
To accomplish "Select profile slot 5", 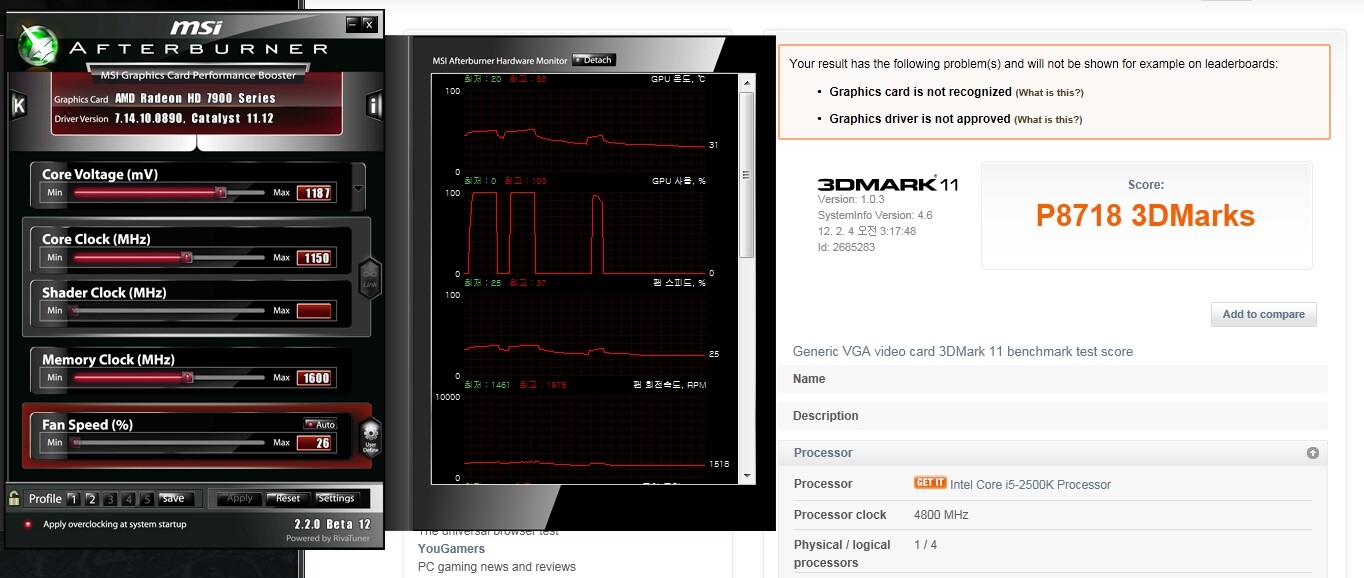I will click(146, 499).
